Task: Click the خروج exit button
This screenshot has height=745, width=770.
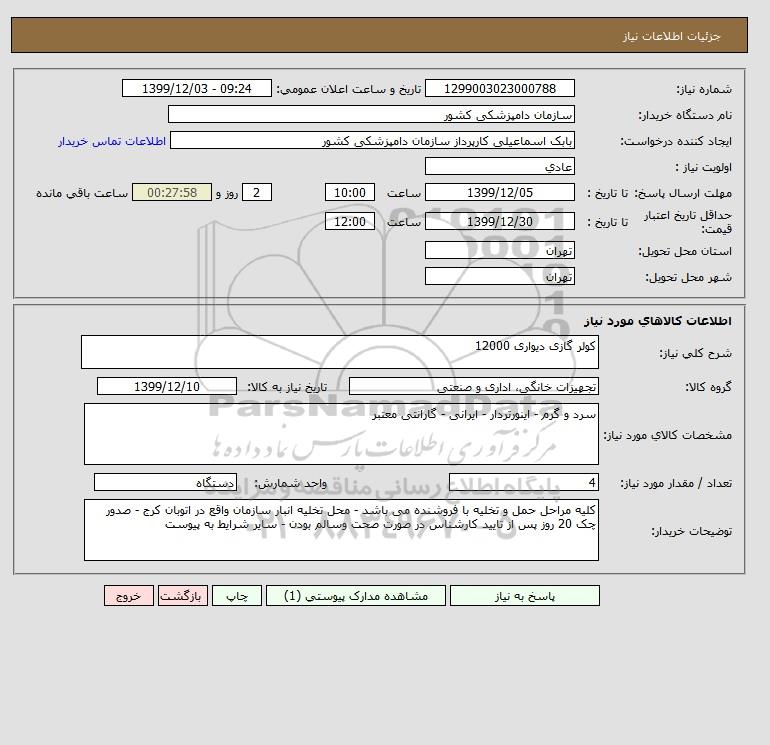Action: [129, 595]
